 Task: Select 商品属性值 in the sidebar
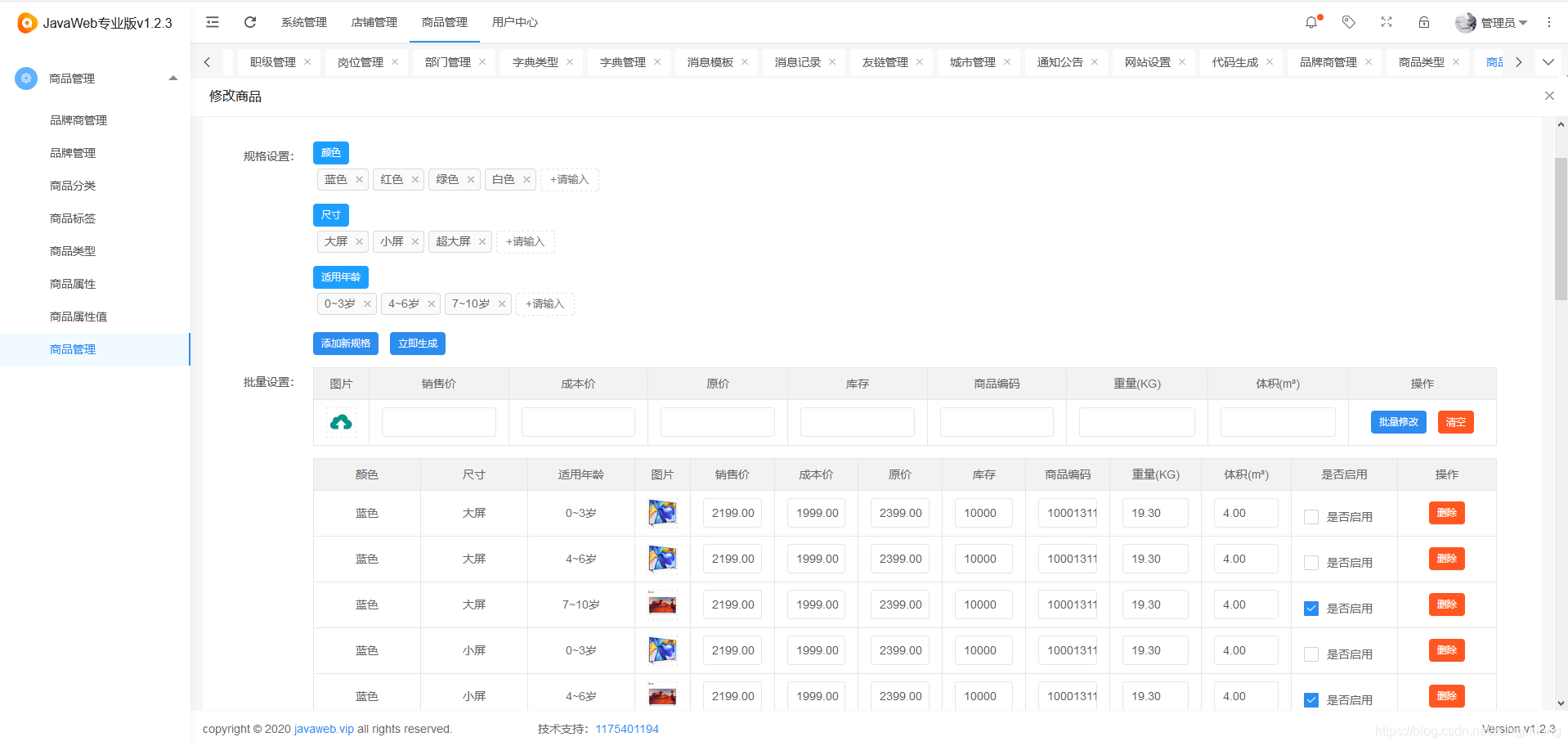pyautogui.click(x=78, y=317)
